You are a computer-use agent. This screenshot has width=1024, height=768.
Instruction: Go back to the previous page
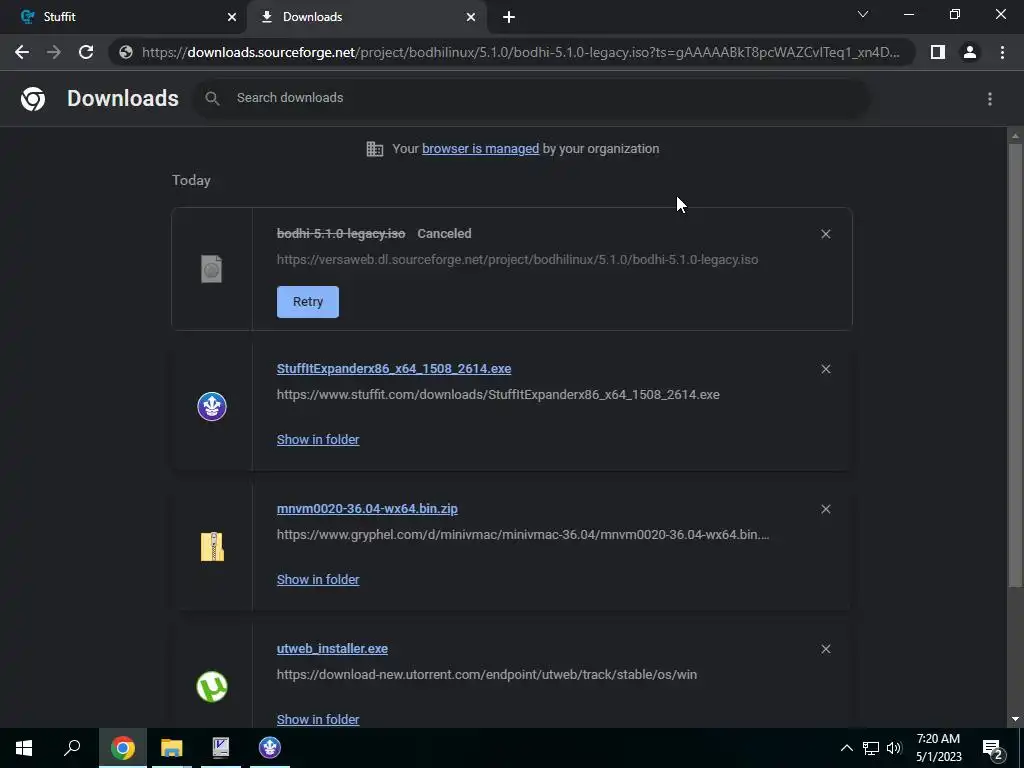pos(22,52)
